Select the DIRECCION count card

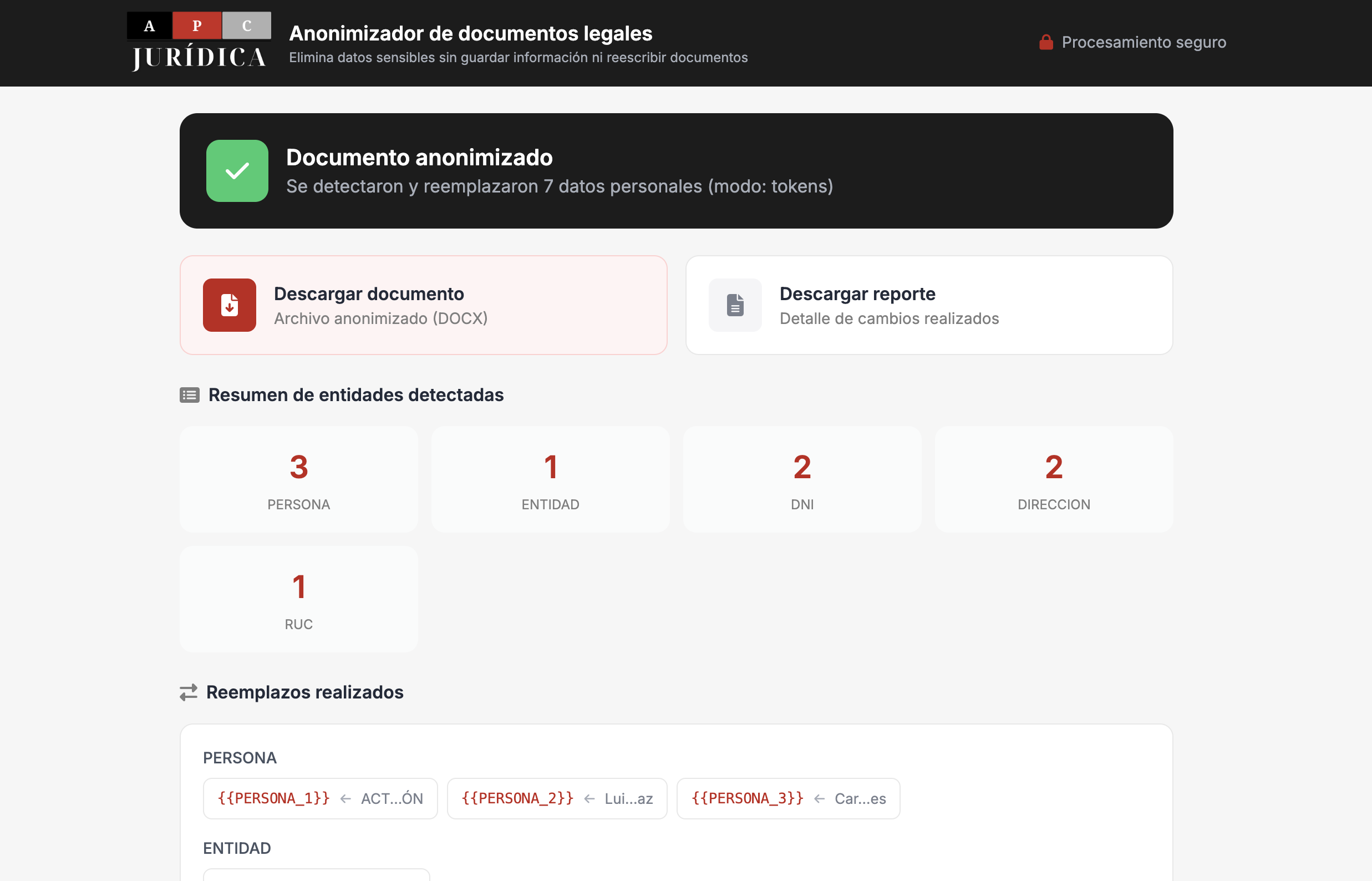pyautogui.click(x=1054, y=479)
